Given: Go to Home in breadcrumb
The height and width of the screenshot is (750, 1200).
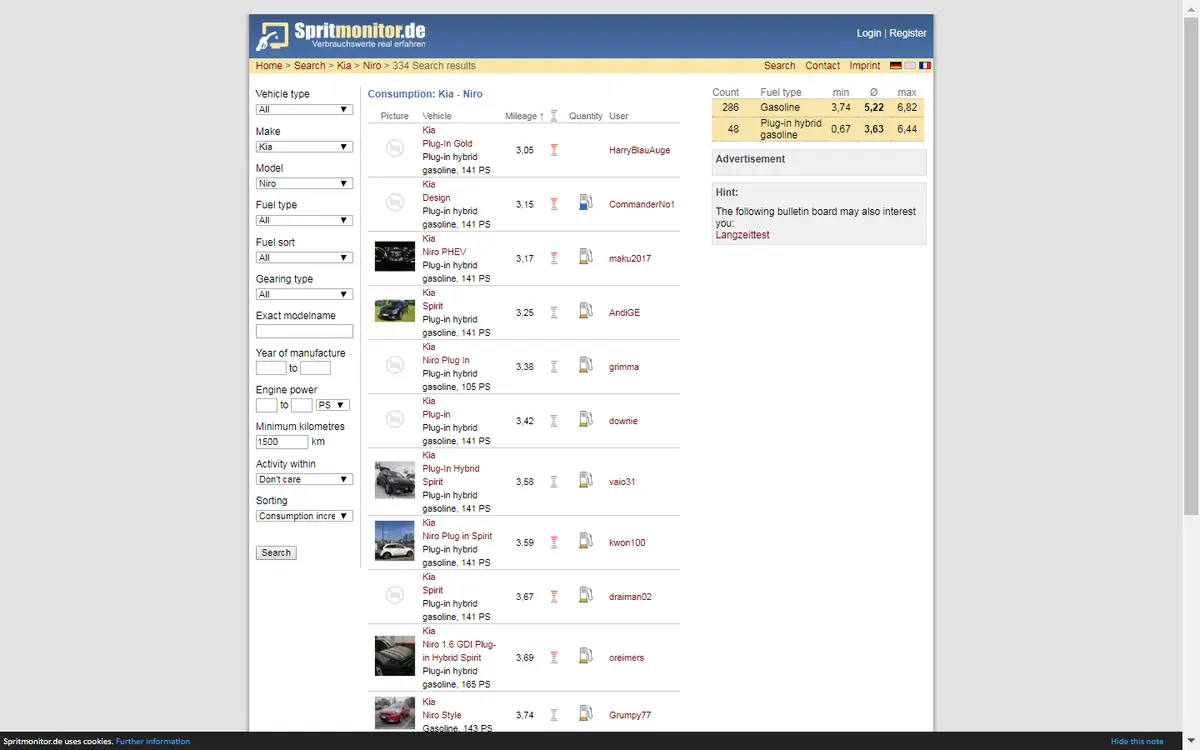Looking at the screenshot, I should [x=269, y=66].
